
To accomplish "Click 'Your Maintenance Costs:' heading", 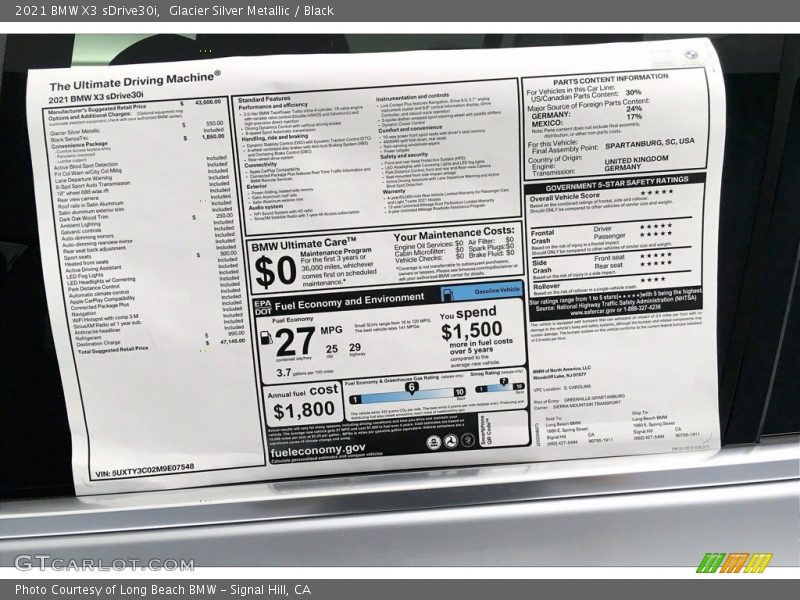I will (x=454, y=234).
